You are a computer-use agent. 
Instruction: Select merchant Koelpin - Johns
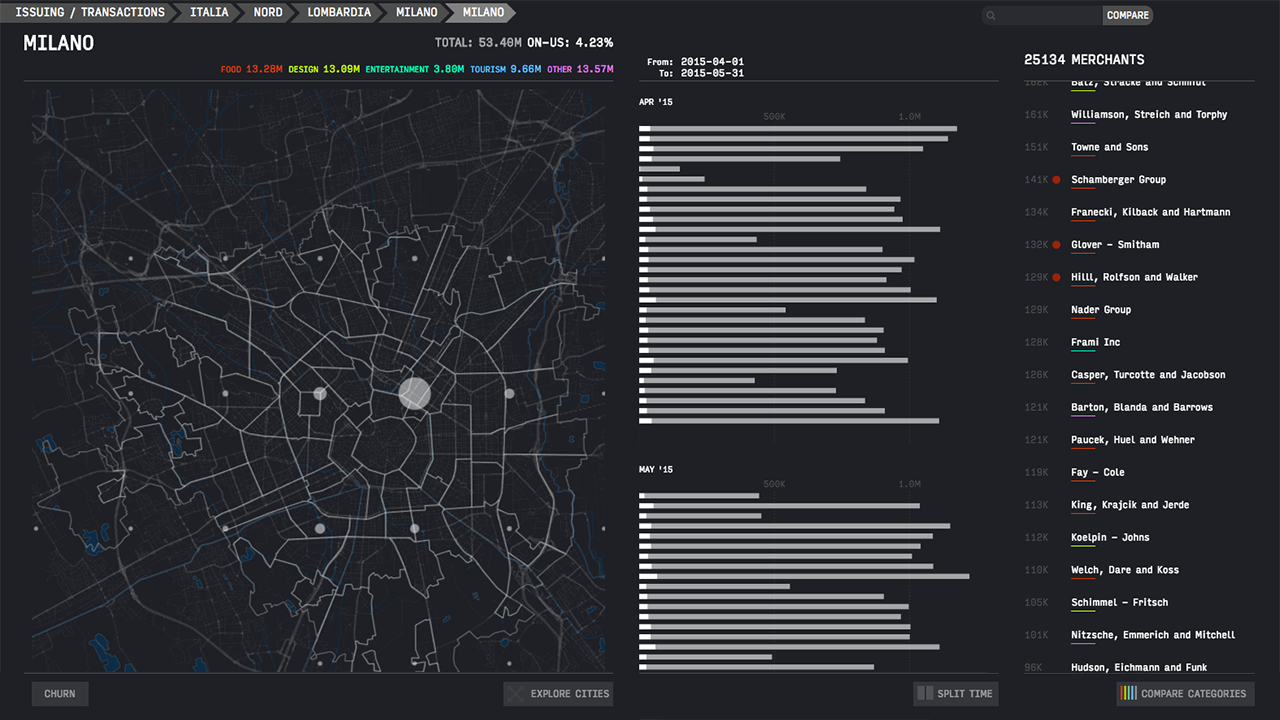point(1110,537)
